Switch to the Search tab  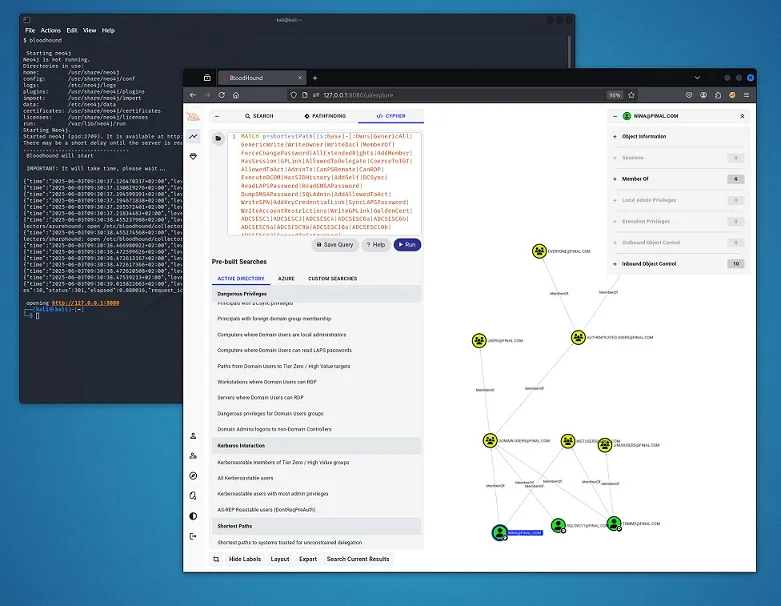[259, 116]
